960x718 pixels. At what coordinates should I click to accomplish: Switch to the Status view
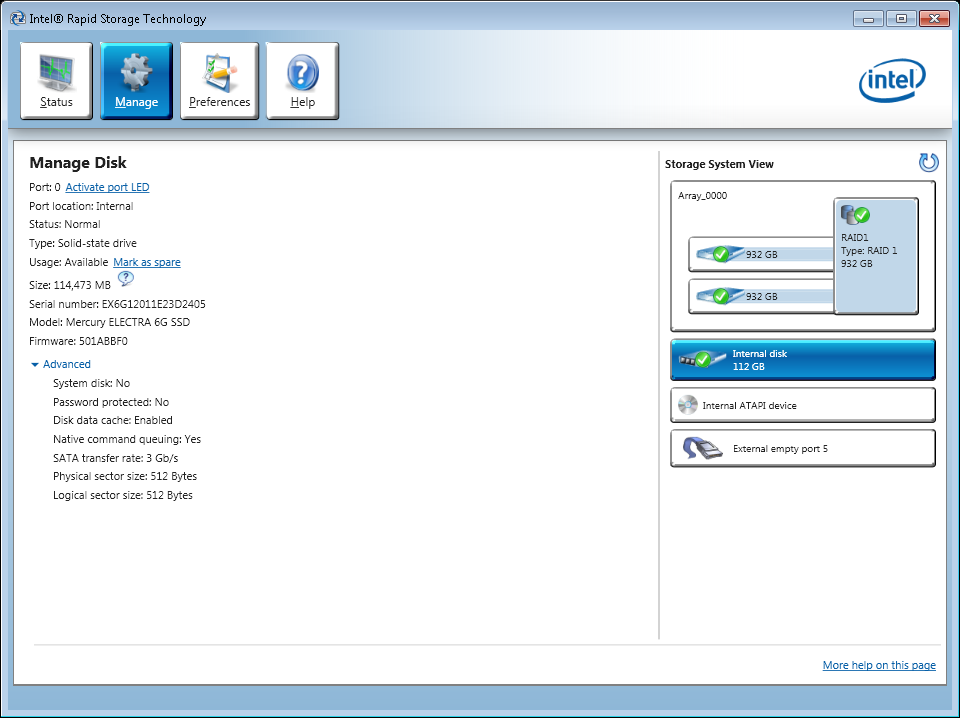(56, 80)
